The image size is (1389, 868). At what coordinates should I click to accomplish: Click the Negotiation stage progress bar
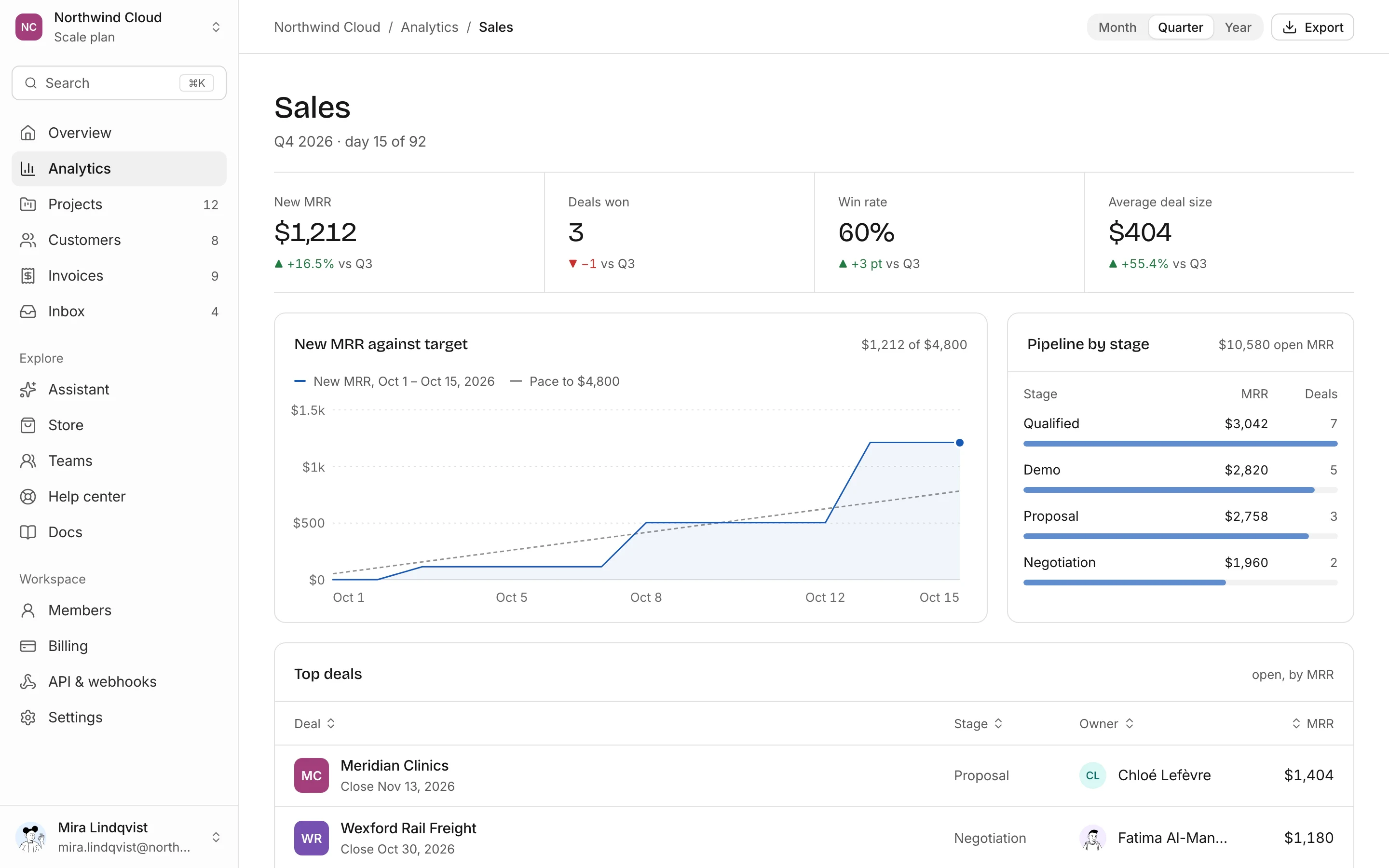(1180, 583)
